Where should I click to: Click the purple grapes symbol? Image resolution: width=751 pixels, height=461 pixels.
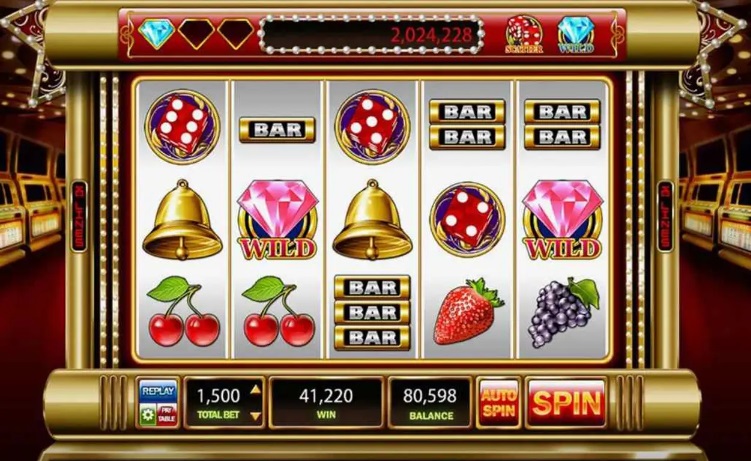563,311
